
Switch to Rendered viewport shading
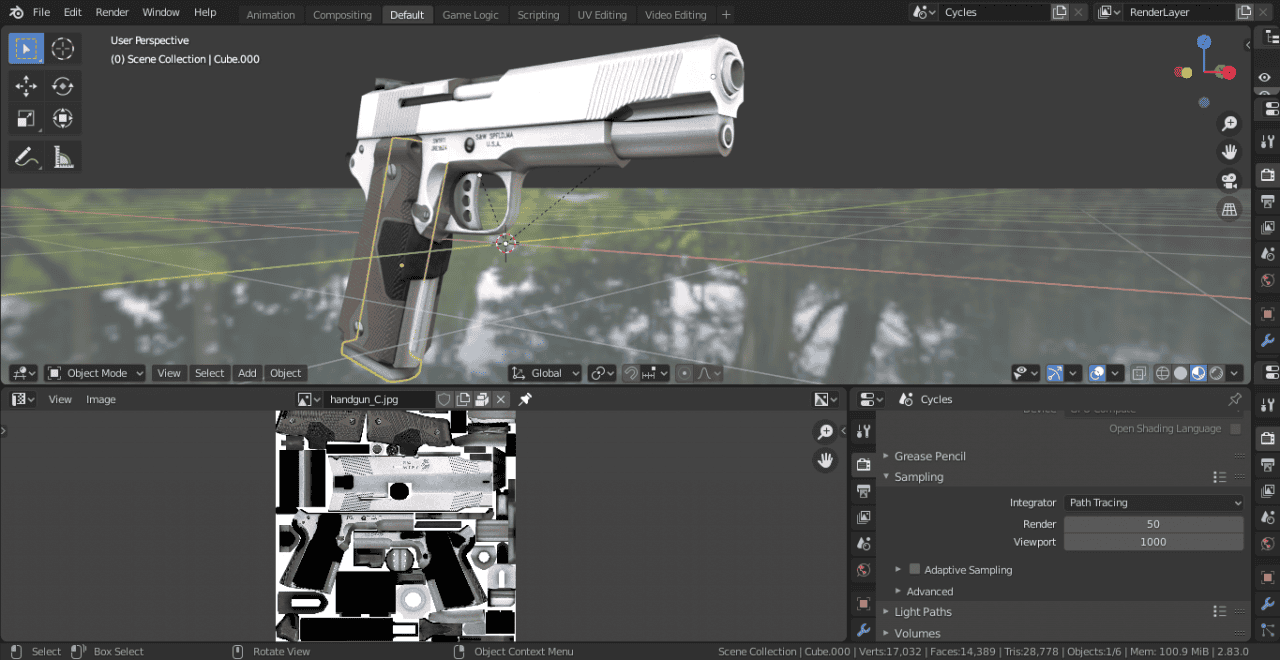[x=1214, y=373]
